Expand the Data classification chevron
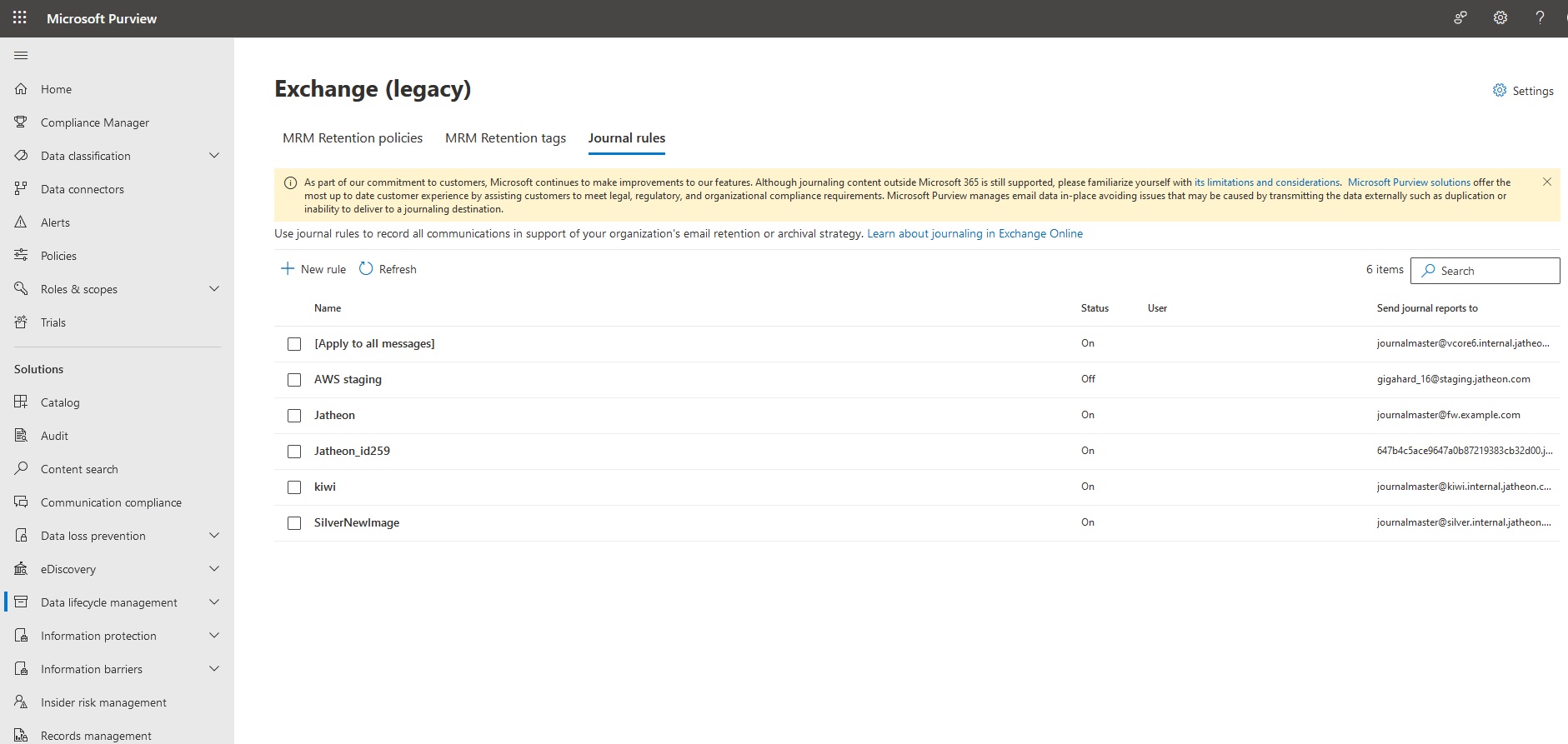Image resolution: width=1568 pixels, height=744 pixels. tap(214, 156)
